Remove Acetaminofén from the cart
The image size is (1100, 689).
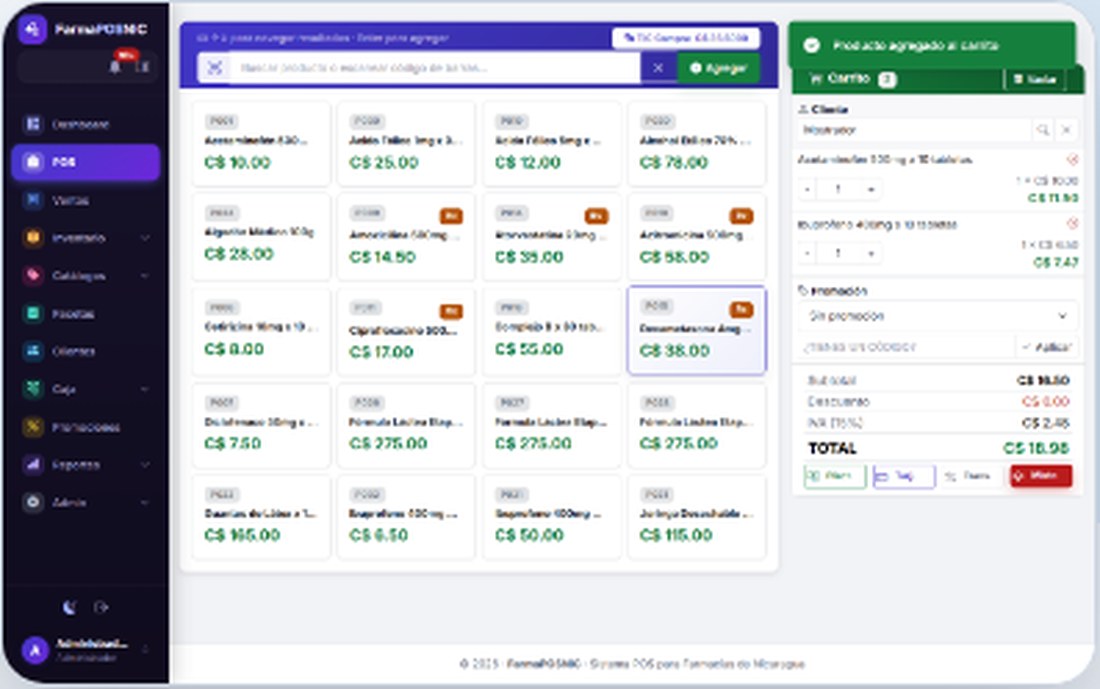[x=1071, y=160]
